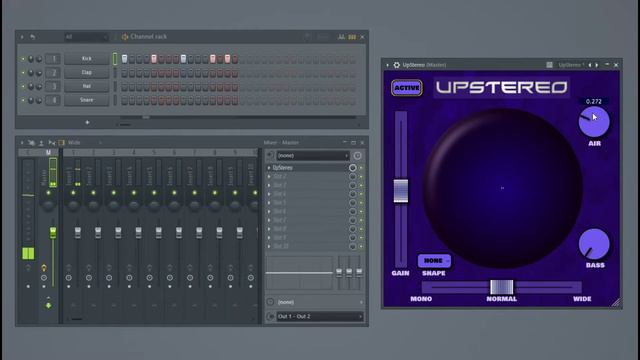
Task: Click the undo arrow in the Channel rack header
Action: 33,37
